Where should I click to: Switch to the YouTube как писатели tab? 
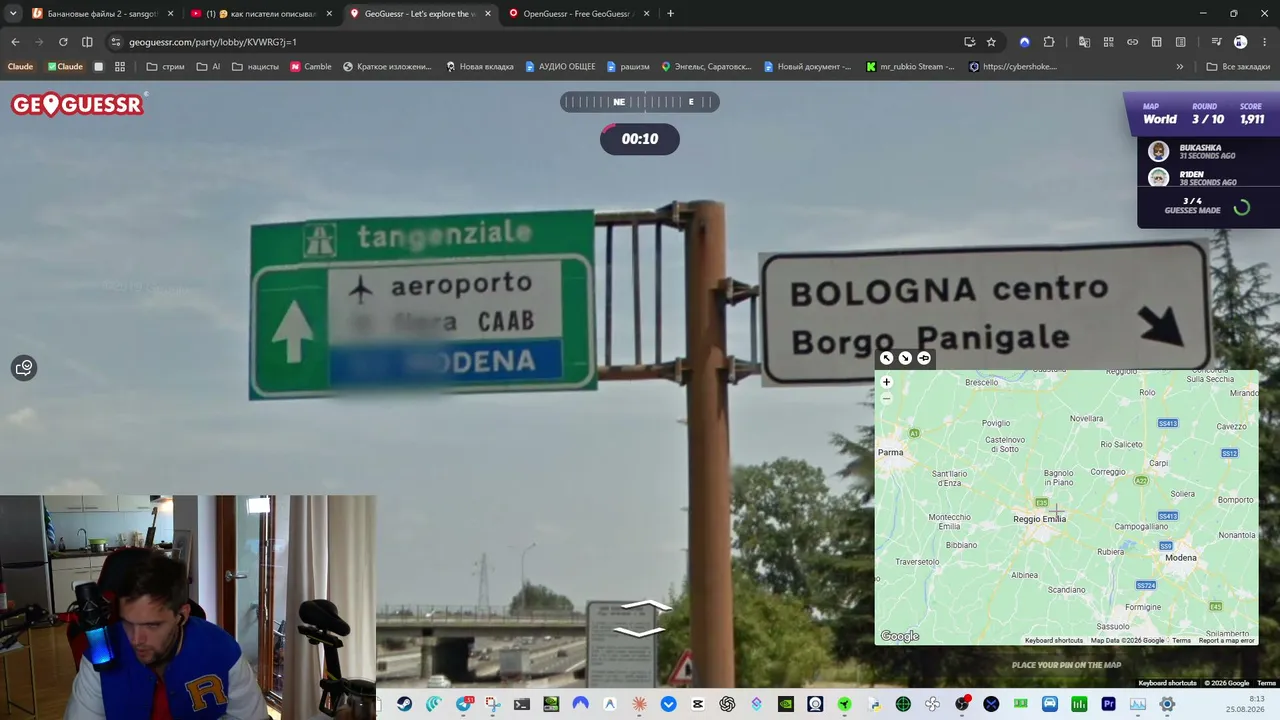(x=262, y=14)
